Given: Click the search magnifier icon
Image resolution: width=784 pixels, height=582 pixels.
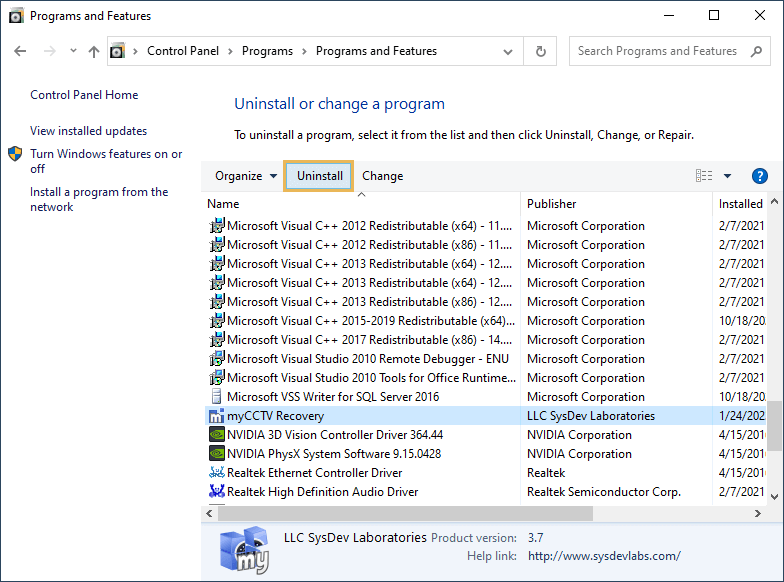Looking at the screenshot, I should click(x=756, y=51).
